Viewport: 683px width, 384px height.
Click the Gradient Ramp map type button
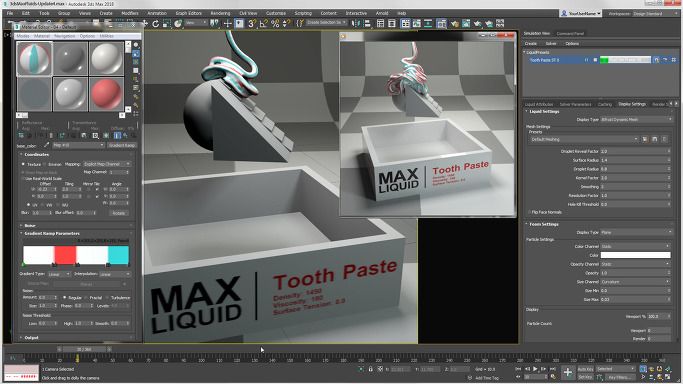click(122, 145)
